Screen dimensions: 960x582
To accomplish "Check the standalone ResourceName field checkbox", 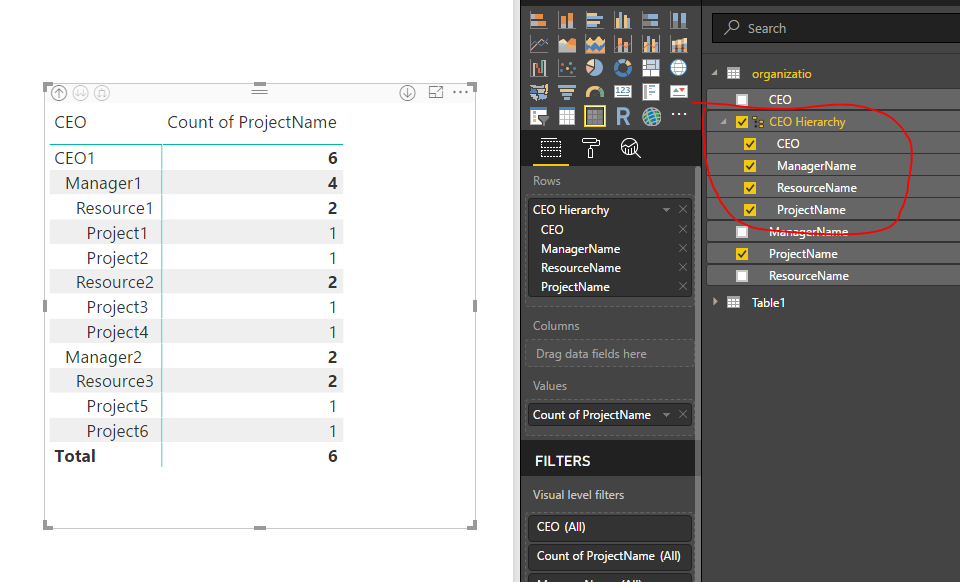I will tap(742, 276).
